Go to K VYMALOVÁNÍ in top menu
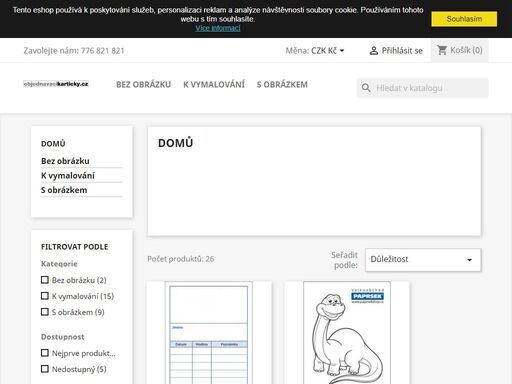Image resolution: width=512 pixels, height=384 pixels. [x=214, y=85]
